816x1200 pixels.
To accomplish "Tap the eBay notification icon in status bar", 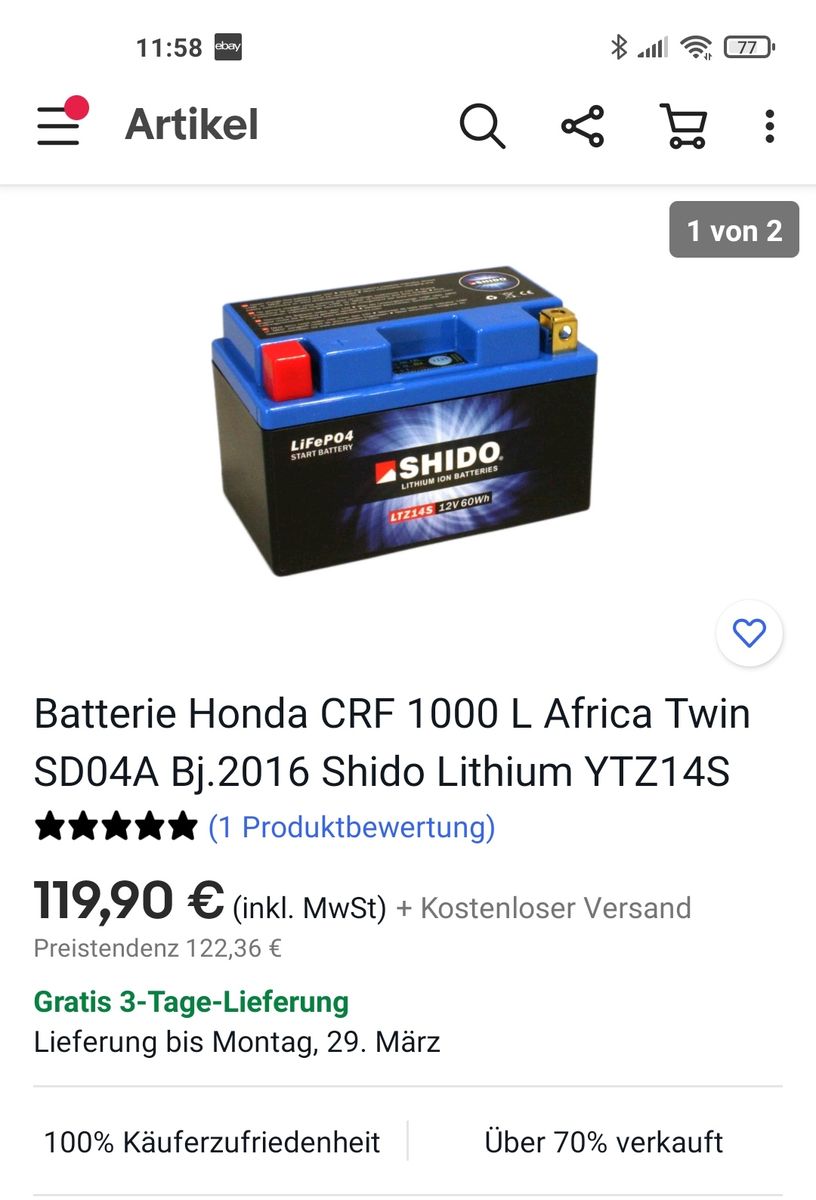I will 228,47.
